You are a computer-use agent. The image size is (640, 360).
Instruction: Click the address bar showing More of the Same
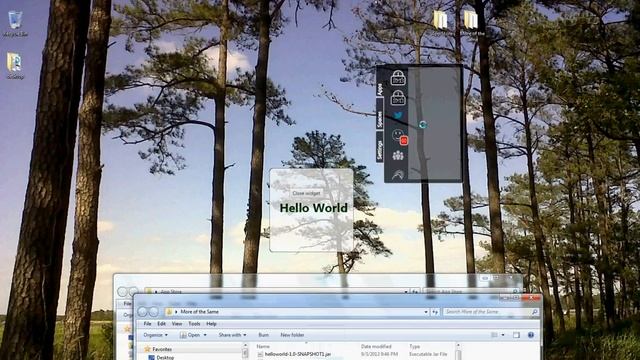point(297,312)
